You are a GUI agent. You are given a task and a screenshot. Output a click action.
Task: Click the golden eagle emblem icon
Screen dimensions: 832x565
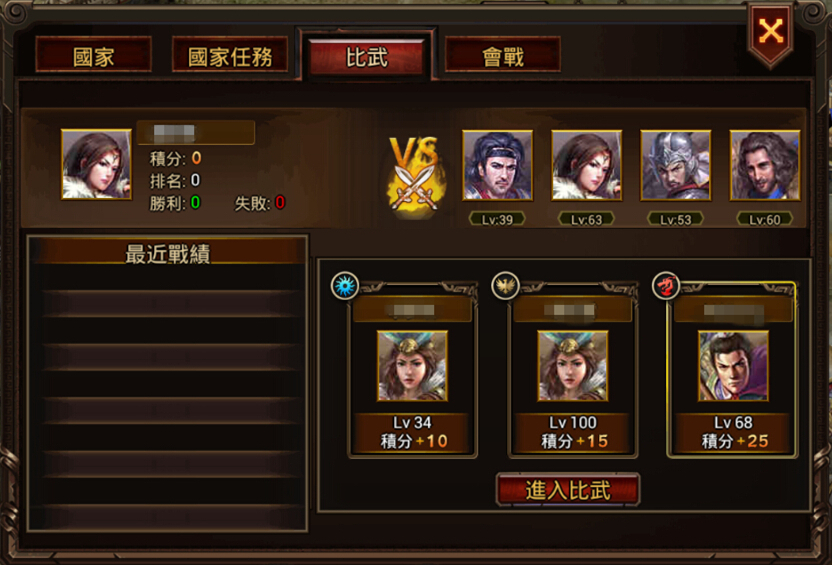505,285
